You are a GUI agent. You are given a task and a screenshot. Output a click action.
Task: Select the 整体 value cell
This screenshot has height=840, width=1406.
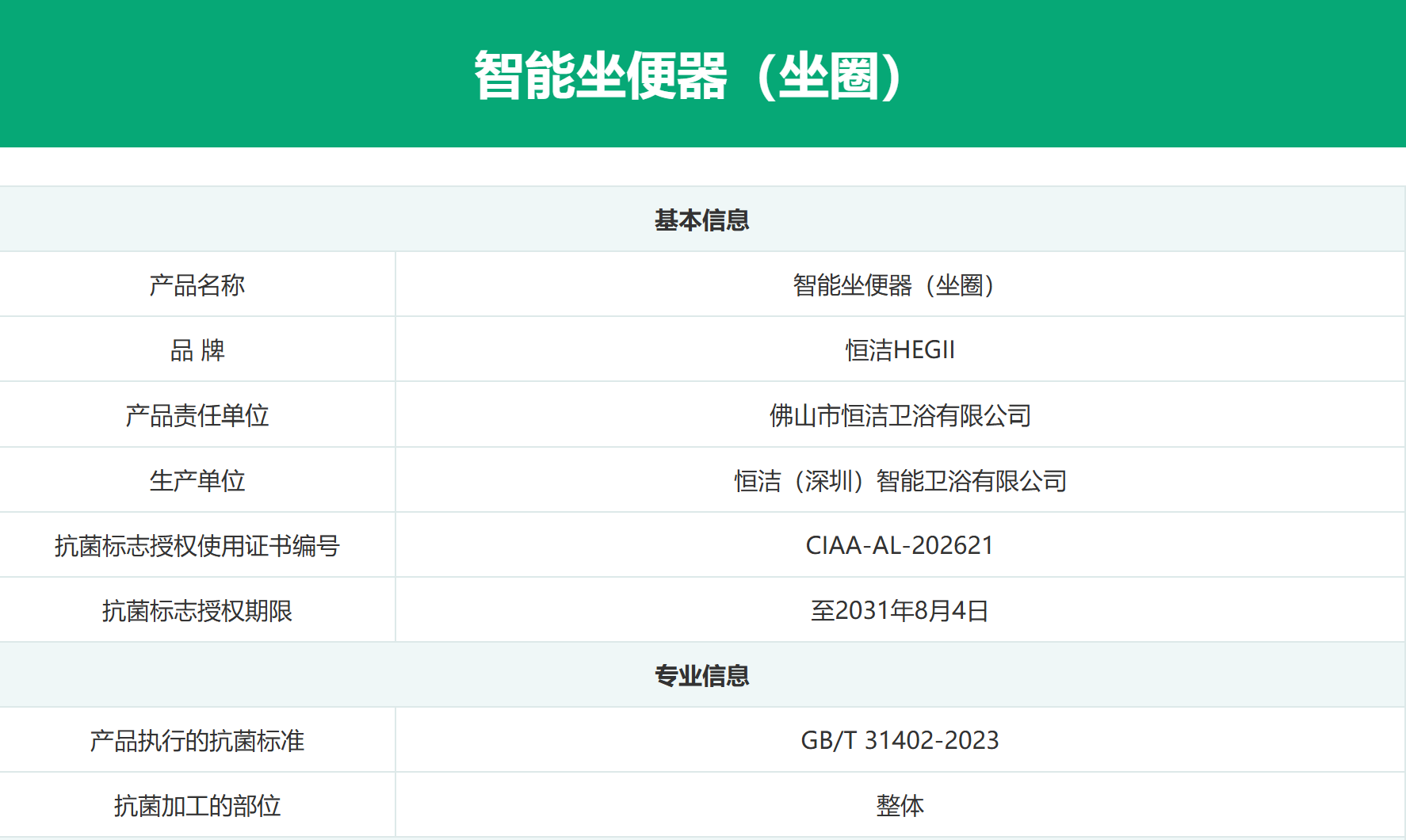(x=900, y=805)
